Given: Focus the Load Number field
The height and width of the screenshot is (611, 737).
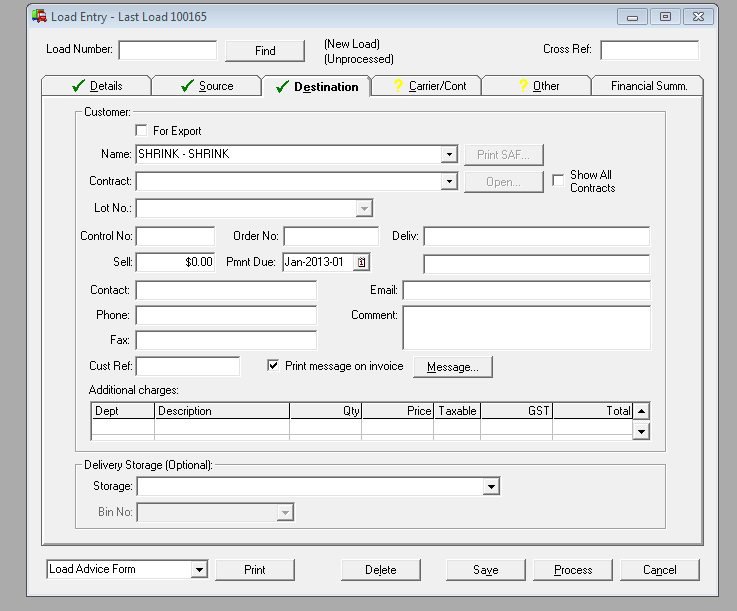Looking at the screenshot, I should (168, 50).
